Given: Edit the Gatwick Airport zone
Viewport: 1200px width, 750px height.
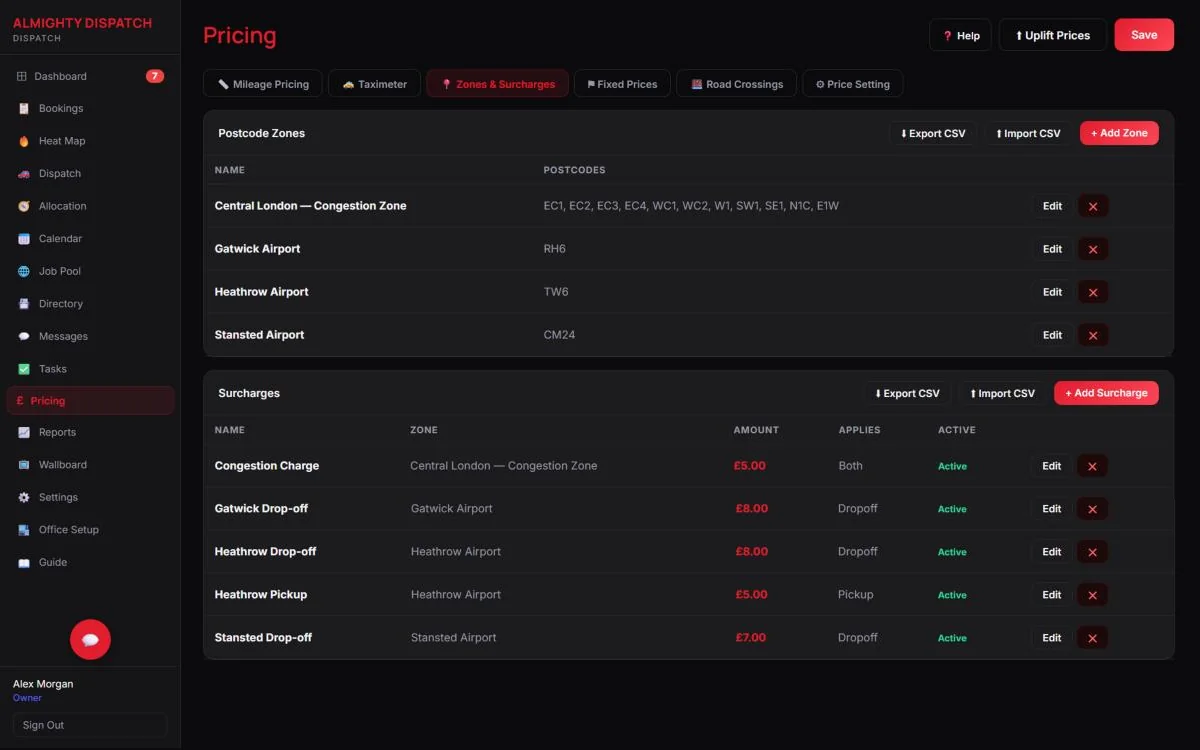Looking at the screenshot, I should 1052,249.
